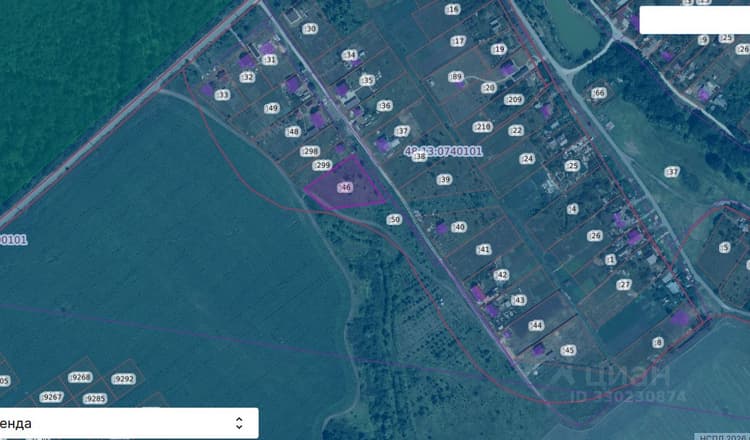This screenshot has width=750, height=440.
Task: Select parcel label 9267
Action: [51, 397]
